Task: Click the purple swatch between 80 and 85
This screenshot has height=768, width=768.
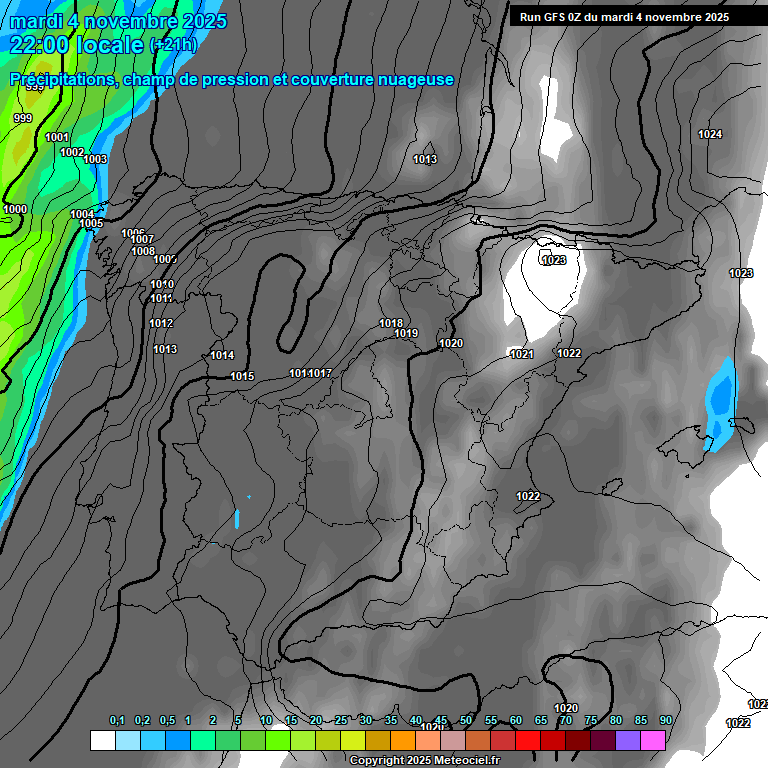Action: click(628, 740)
